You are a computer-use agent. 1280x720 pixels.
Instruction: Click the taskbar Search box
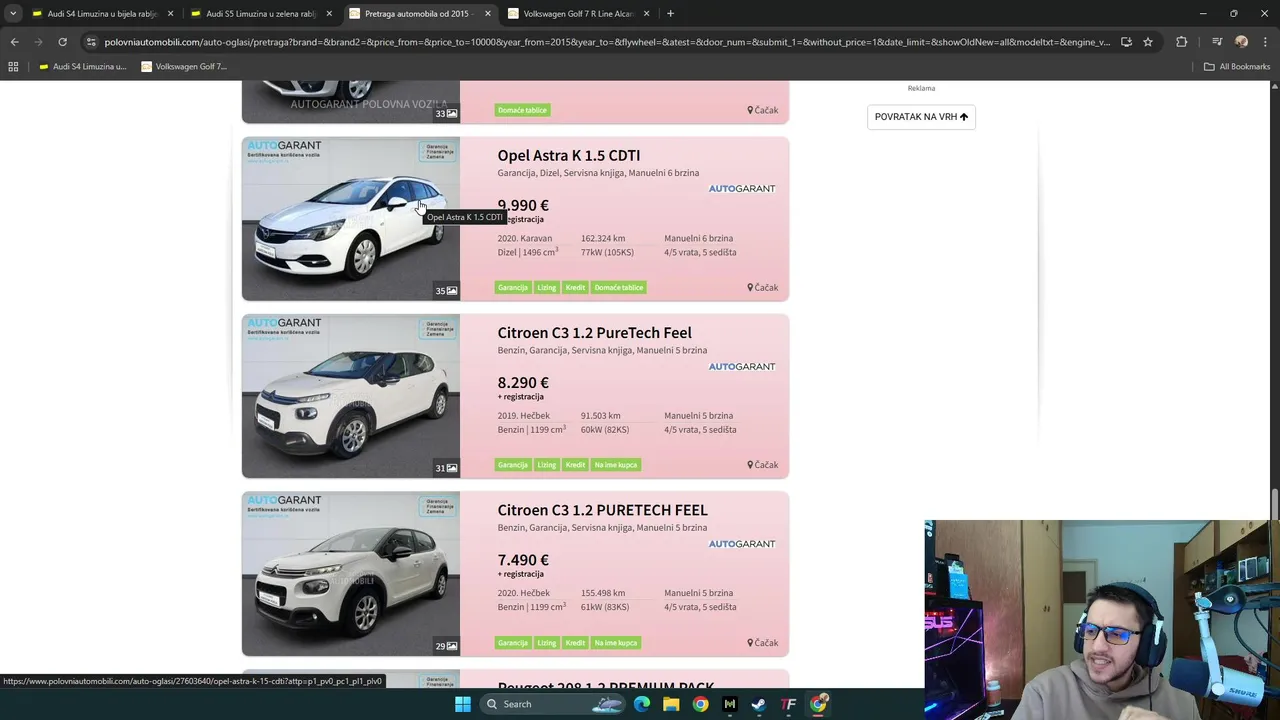point(553,704)
